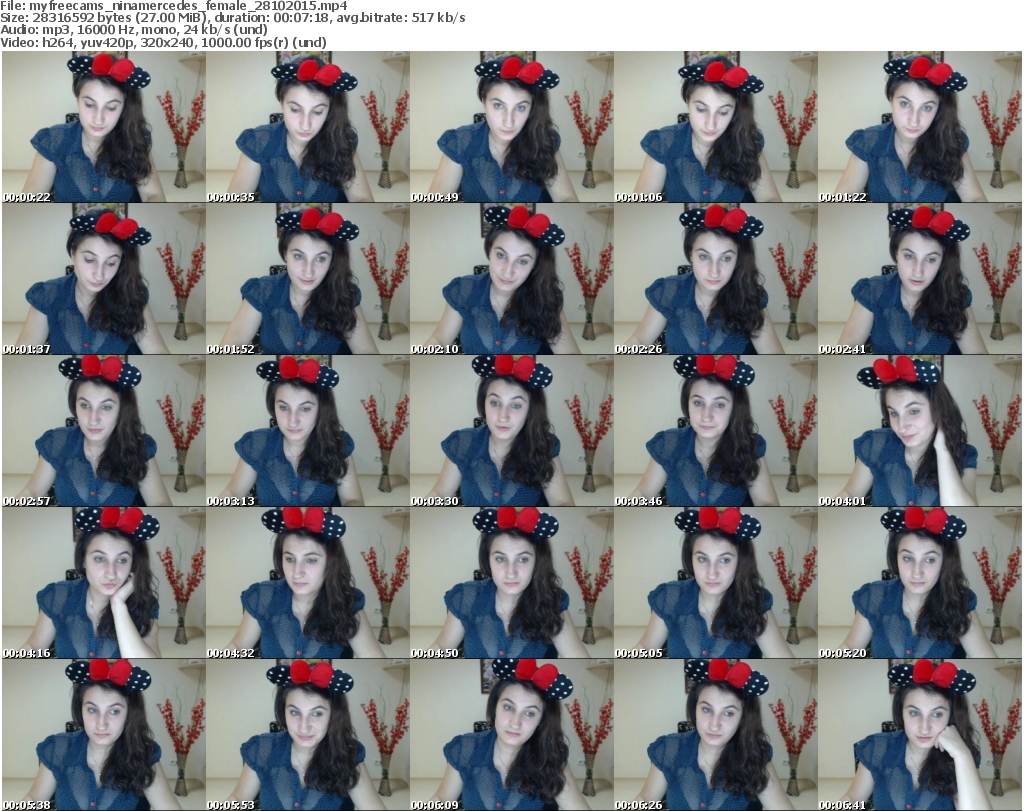Screen dimensions: 1024x811
Task: Pick the frame stamped 00:02:57
Action: coord(104,431)
